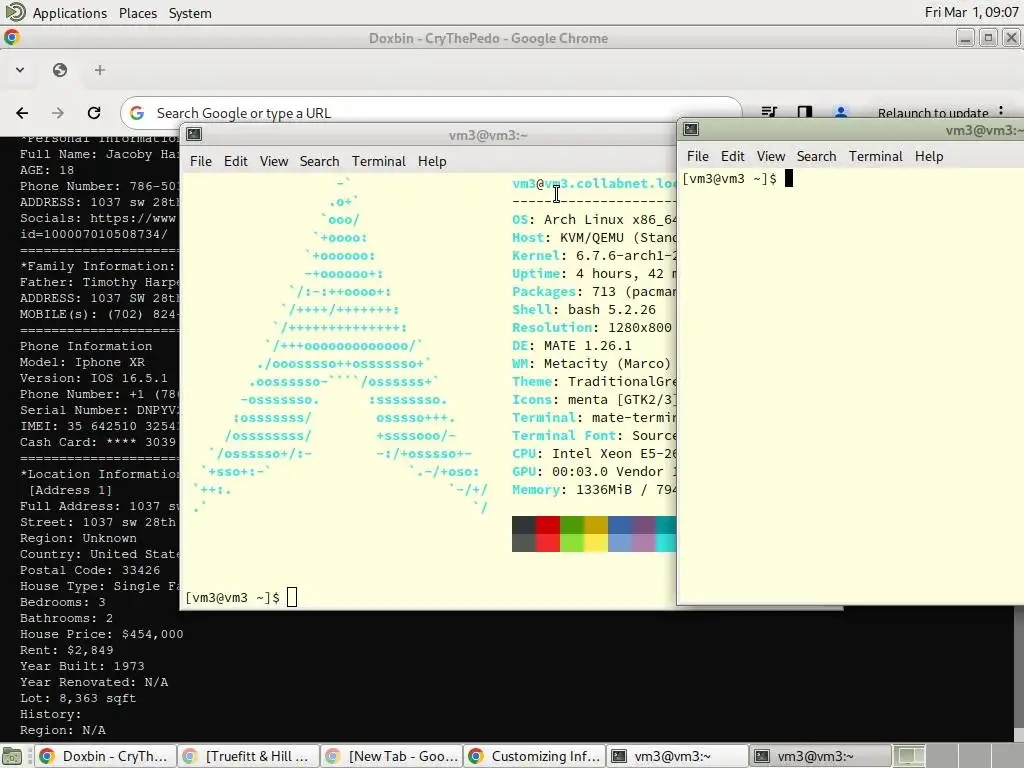Open Help menu in the empty terminal

pyautogui.click(x=929, y=156)
